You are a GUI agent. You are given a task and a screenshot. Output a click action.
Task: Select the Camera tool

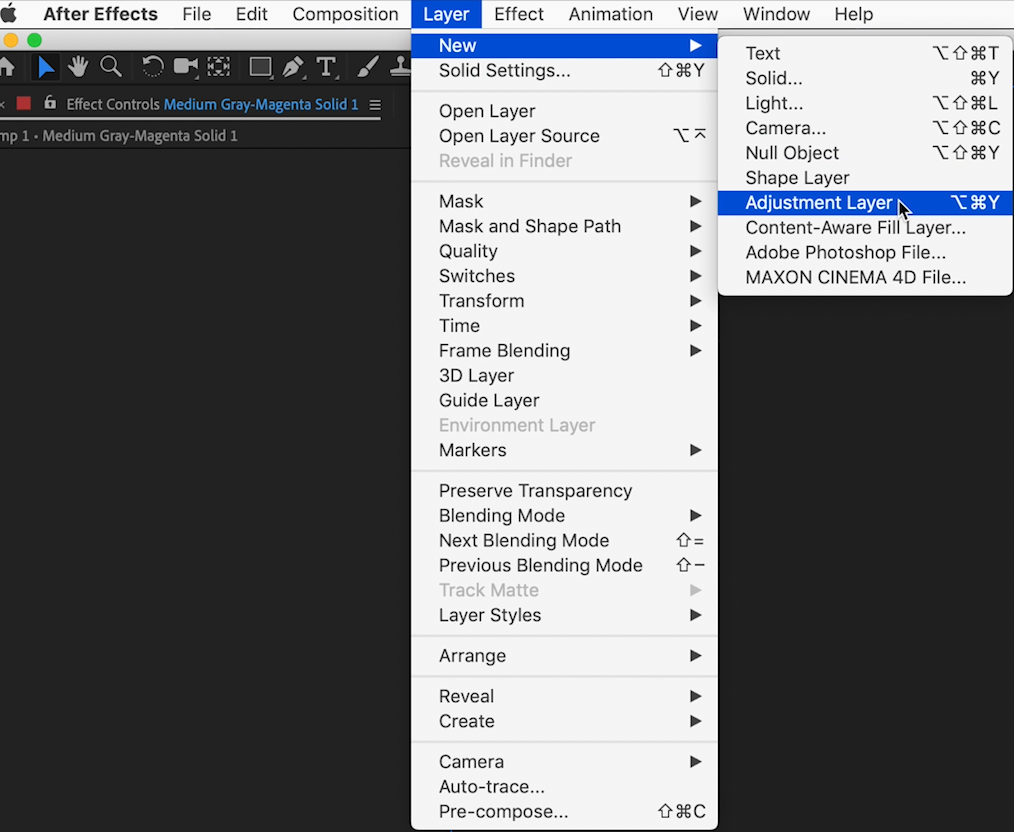click(185, 67)
